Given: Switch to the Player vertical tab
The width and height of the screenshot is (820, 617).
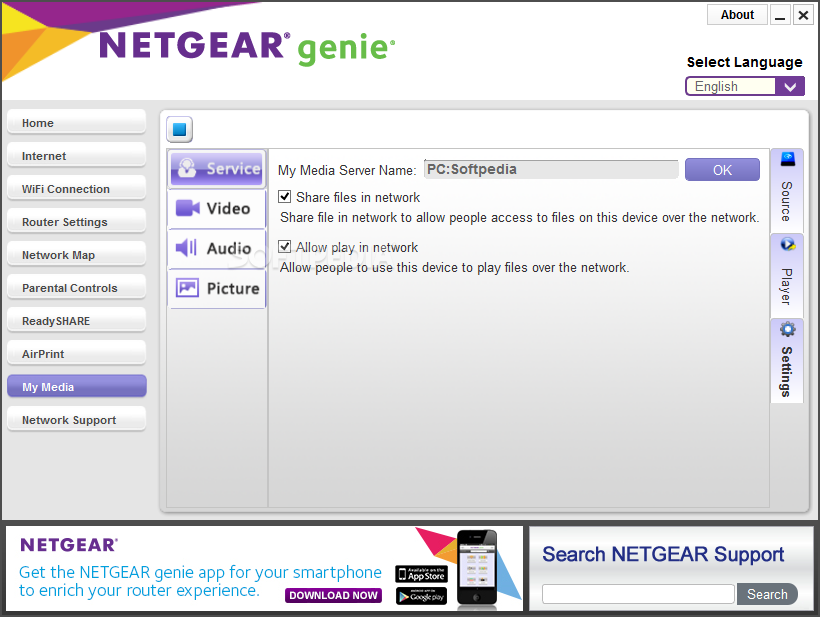Looking at the screenshot, I should point(787,276).
